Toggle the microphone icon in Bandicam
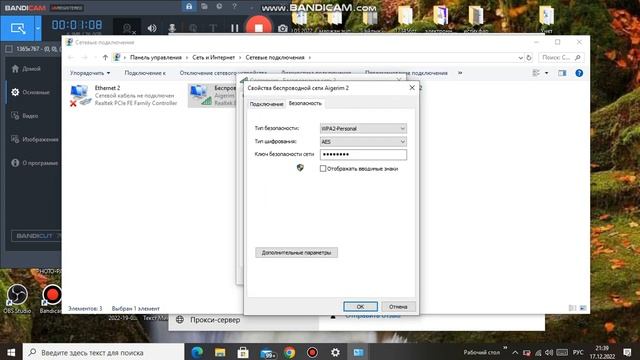 (172, 28)
